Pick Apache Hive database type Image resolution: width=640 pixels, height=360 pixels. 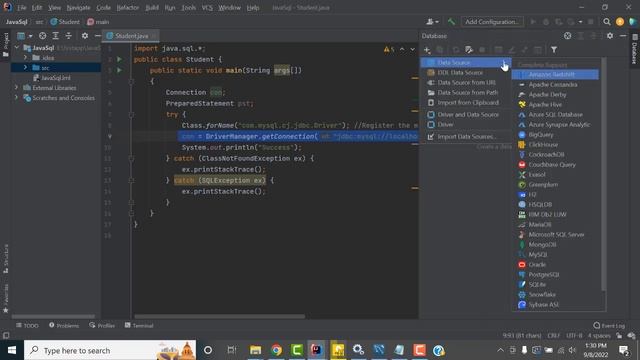[x=555, y=104]
